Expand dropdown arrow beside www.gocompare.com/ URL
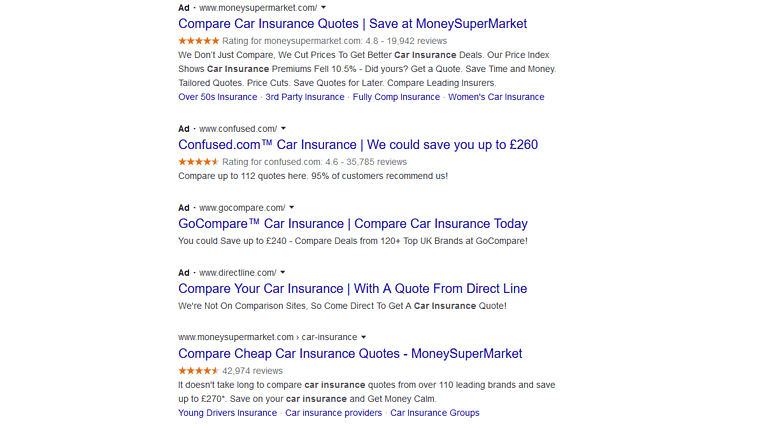This screenshot has height=428, width=768. coord(291,208)
